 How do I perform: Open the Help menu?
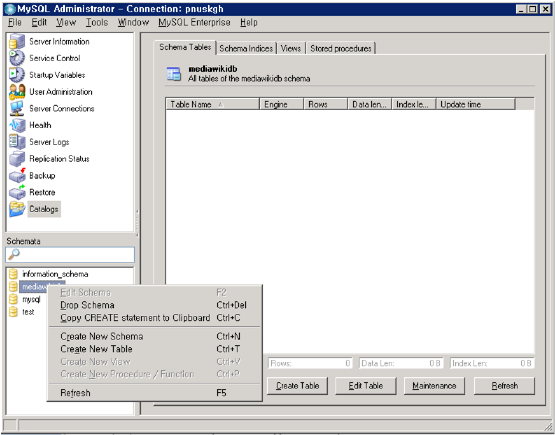pyautogui.click(x=248, y=23)
